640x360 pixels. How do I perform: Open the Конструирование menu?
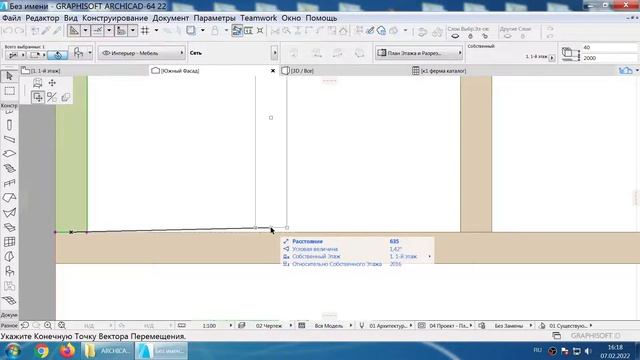pyautogui.click(x=115, y=18)
